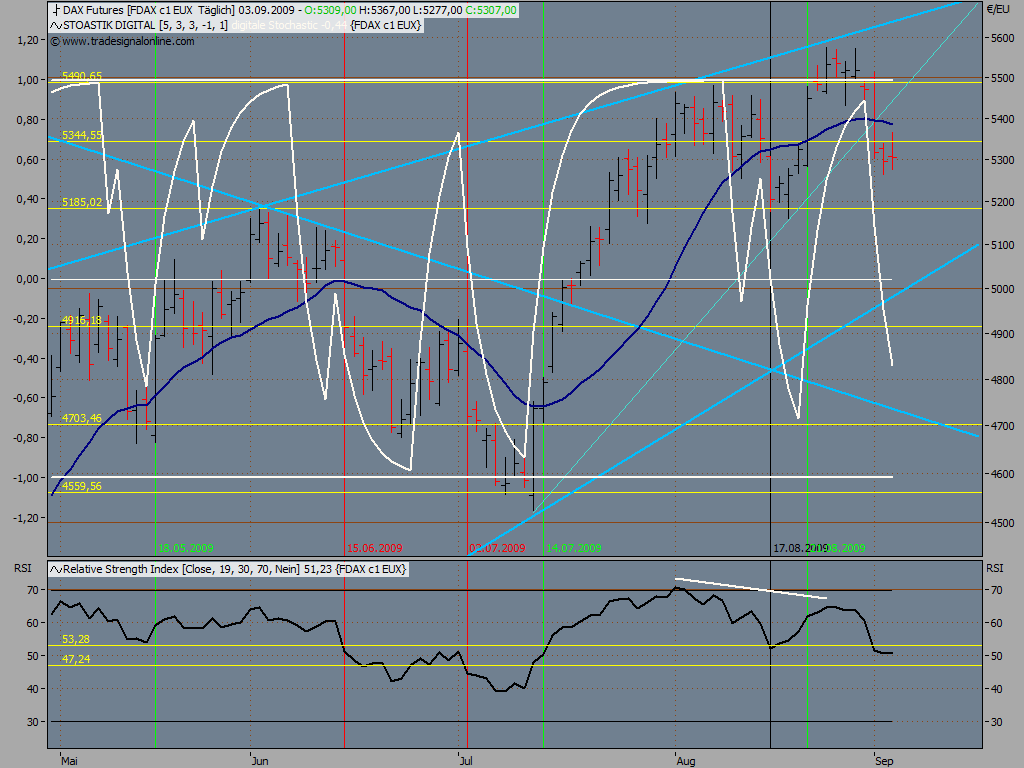
Task: Click the 4500 price axis tick
Action: tap(1003, 523)
